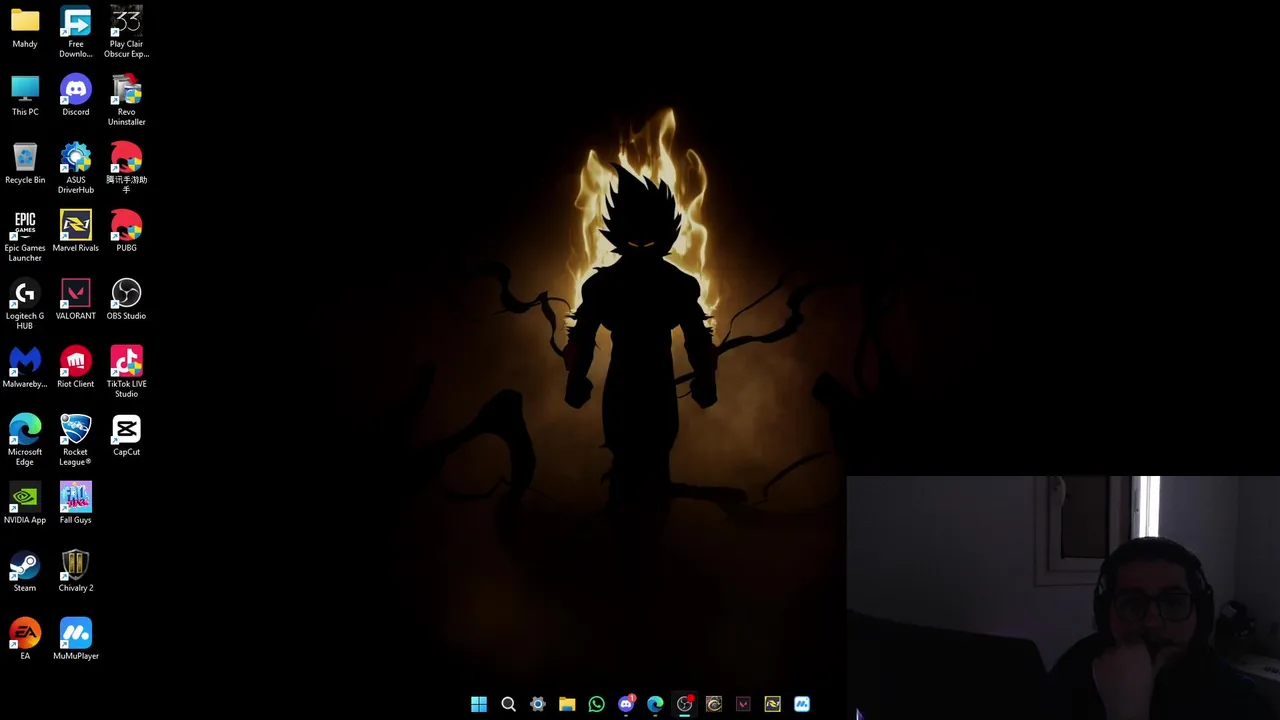1280x720 pixels.
Task: Open MuMuPlayer from the taskbar
Action: coord(802,704)
